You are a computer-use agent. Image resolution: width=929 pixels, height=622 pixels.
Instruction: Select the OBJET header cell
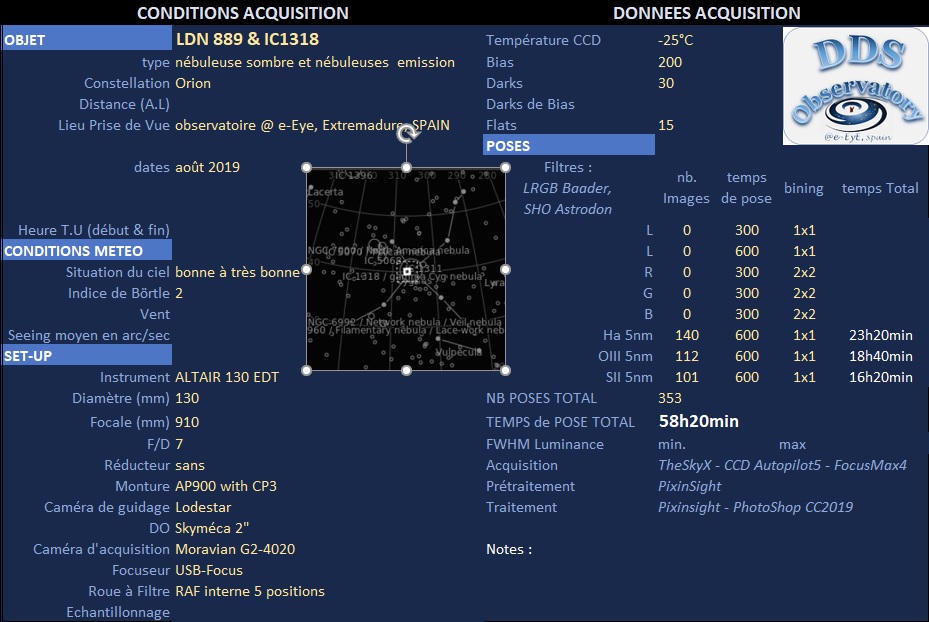87,40
